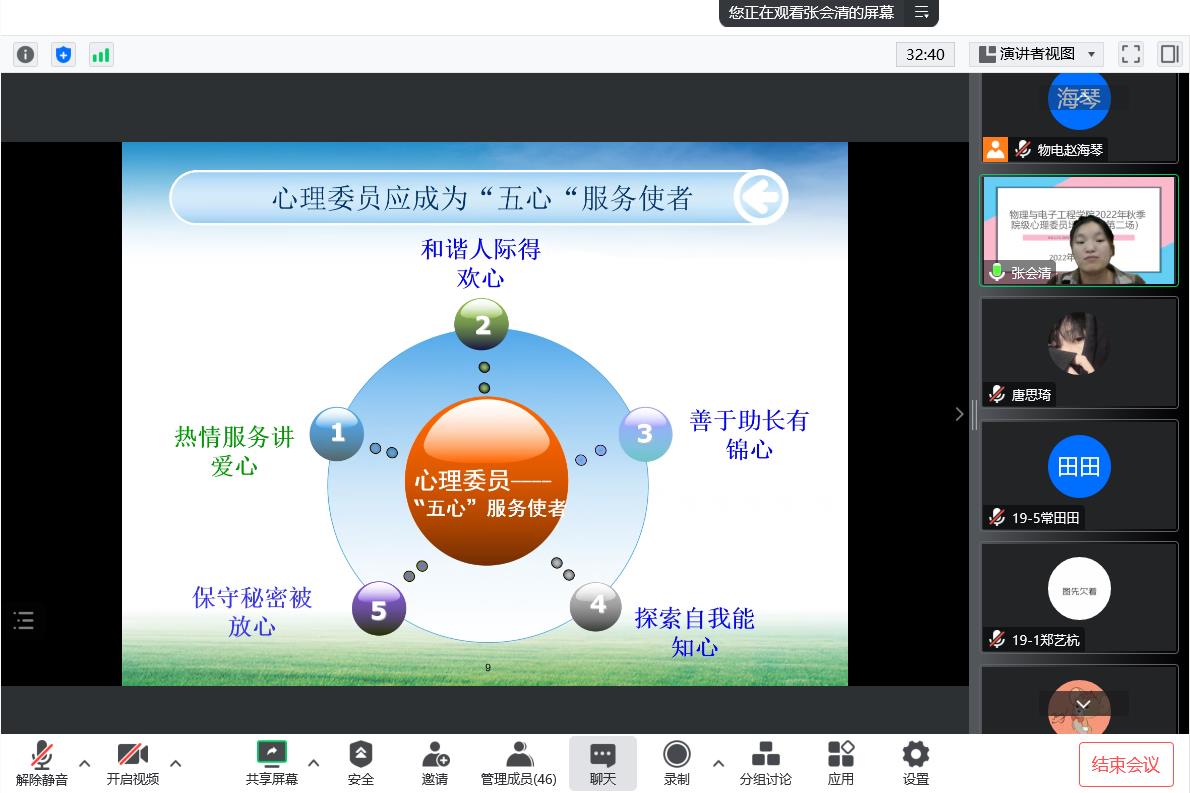Open Manage Participants (管理成员) panel
This screenshot has width=1190, height=793.
[x=518, y=764]
